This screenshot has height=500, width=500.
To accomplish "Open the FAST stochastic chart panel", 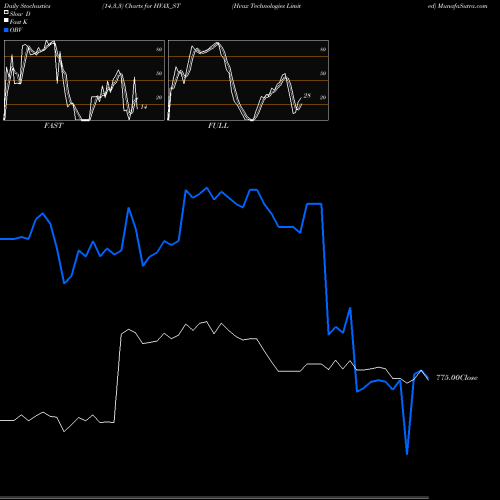I will 84,80.
